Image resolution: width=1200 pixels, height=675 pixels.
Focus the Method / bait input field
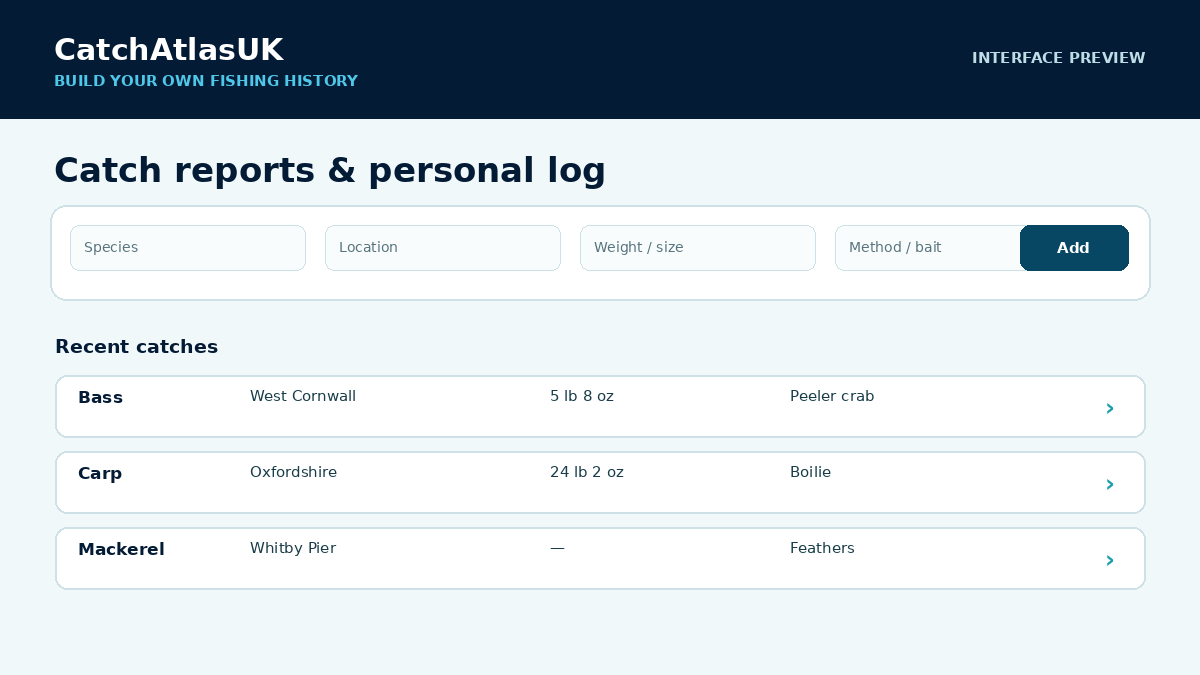(928, 248)
